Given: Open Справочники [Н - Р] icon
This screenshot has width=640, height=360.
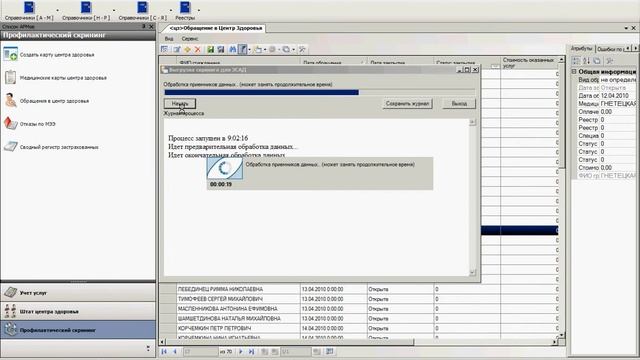Looking at the screenshot, I should [x=86, y=7].
